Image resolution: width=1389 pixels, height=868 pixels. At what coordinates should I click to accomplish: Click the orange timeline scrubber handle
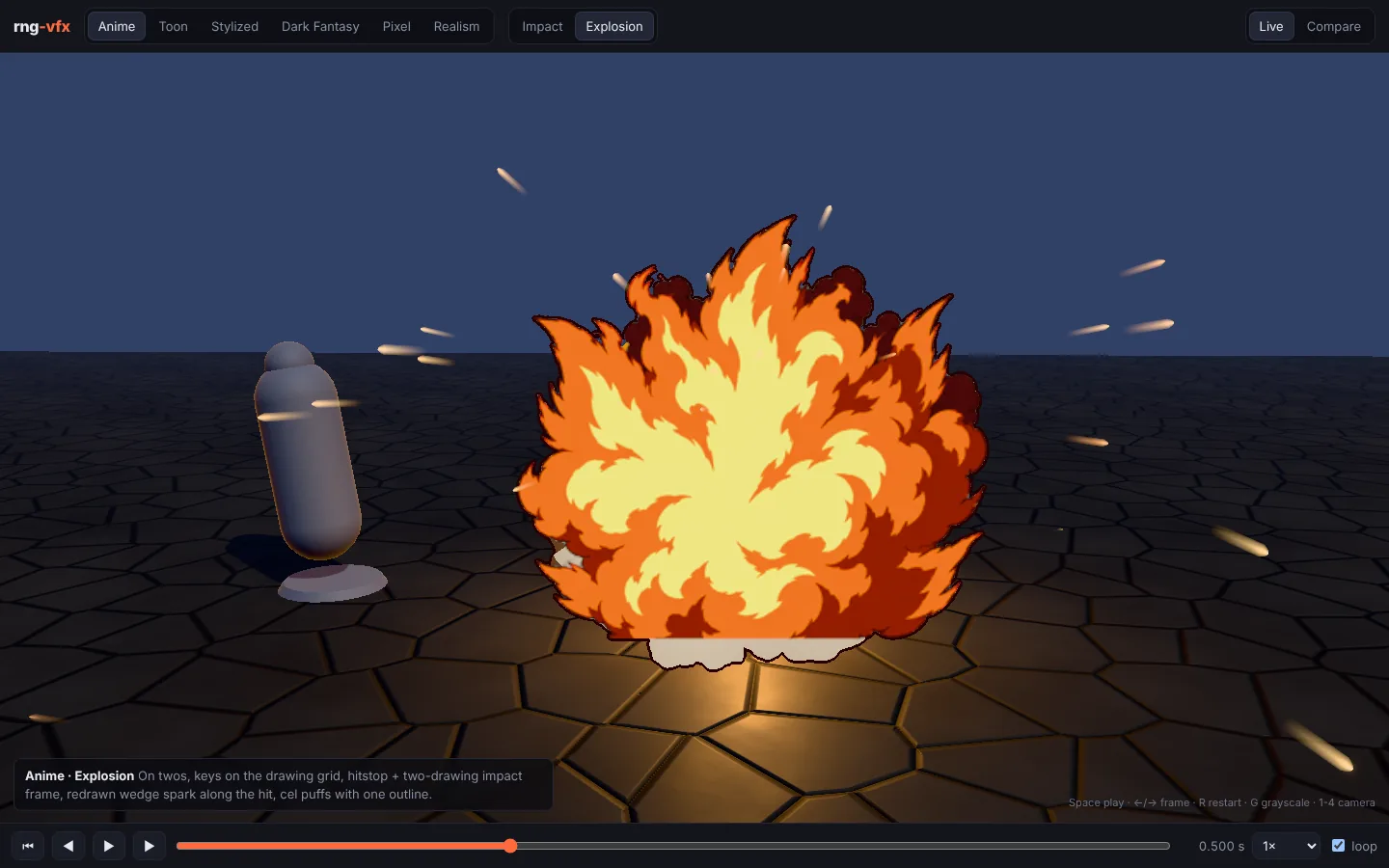(510, 846)
